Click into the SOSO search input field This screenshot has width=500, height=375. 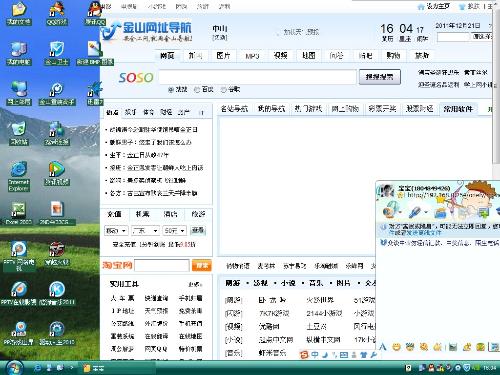(x=257, y=77)
